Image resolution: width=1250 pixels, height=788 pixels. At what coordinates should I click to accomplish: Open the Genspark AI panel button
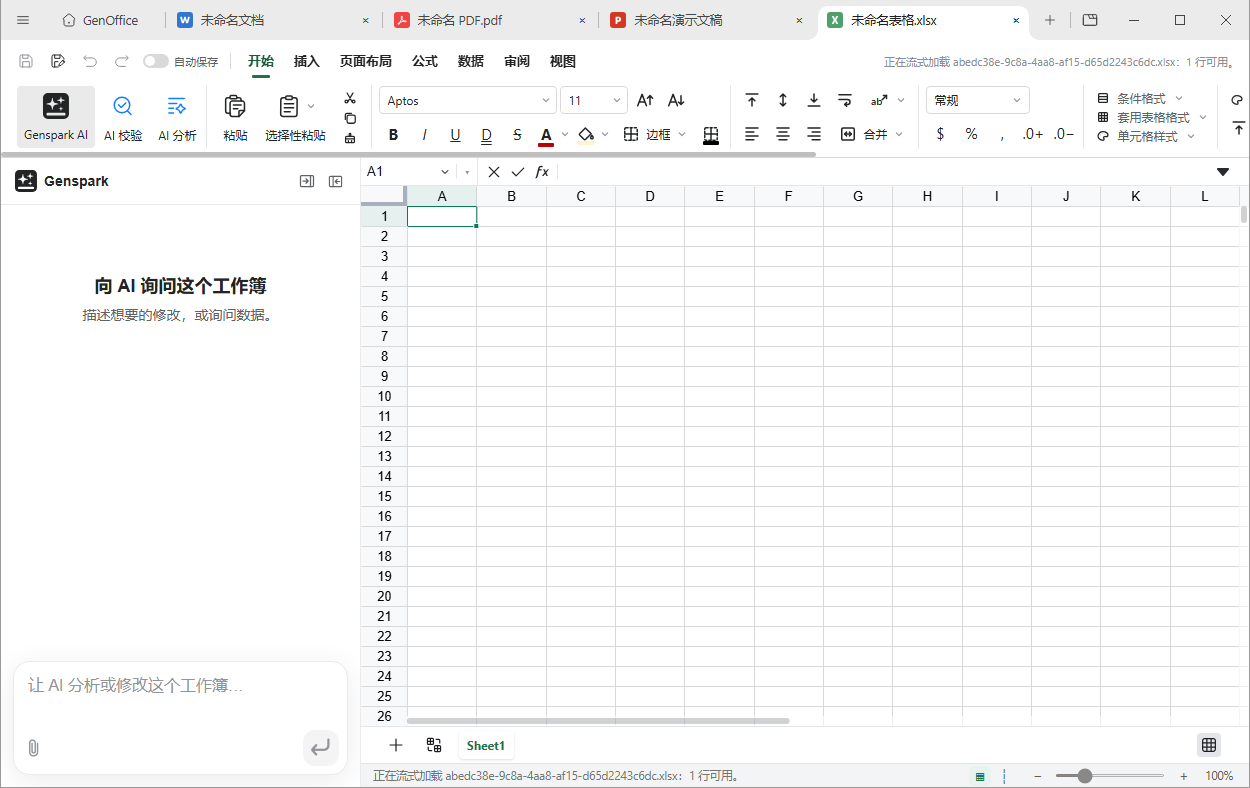56,117
